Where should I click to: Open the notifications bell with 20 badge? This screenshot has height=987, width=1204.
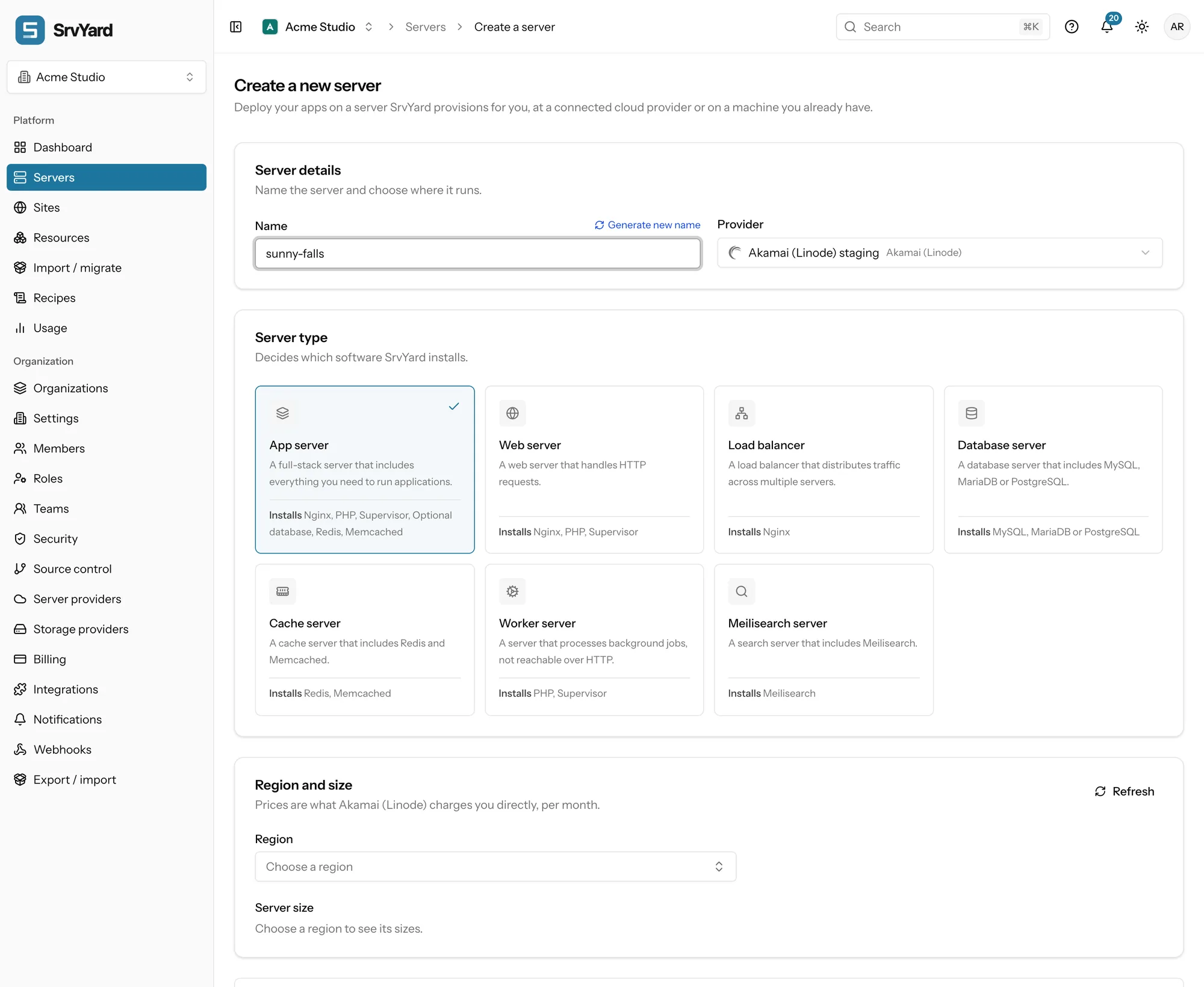1108,25
